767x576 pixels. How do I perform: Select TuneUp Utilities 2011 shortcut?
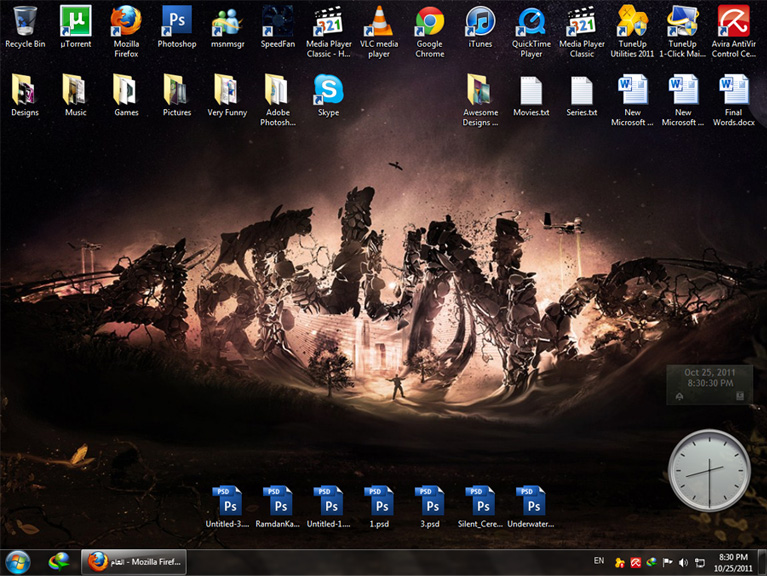[x=632, y=32]
